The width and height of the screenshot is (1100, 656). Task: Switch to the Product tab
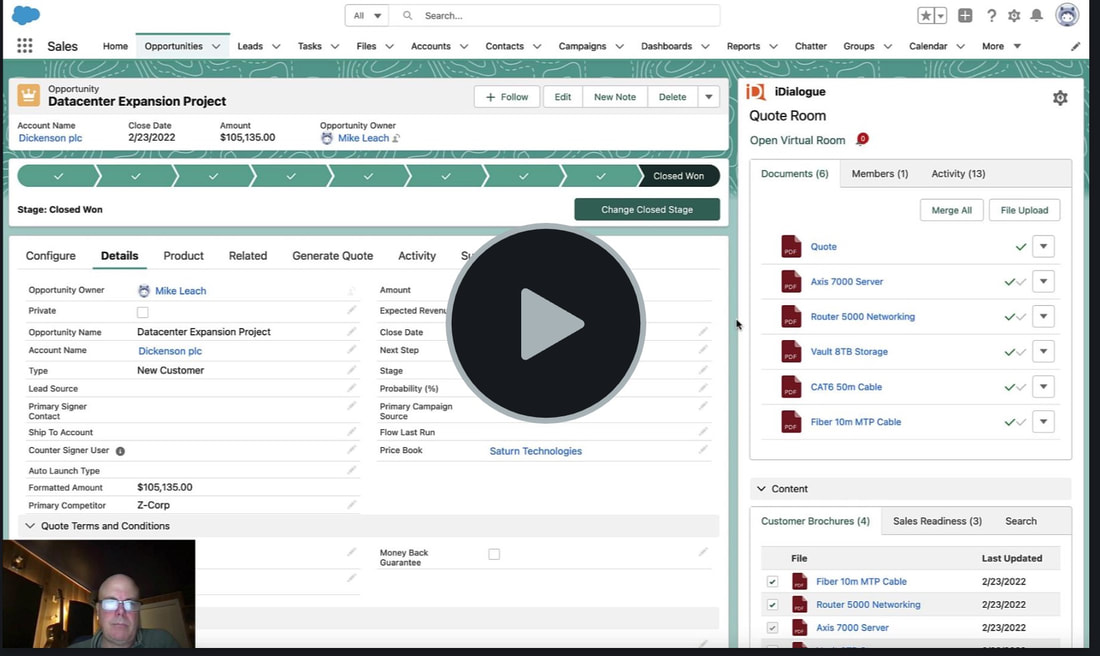[x=183, y=256]
